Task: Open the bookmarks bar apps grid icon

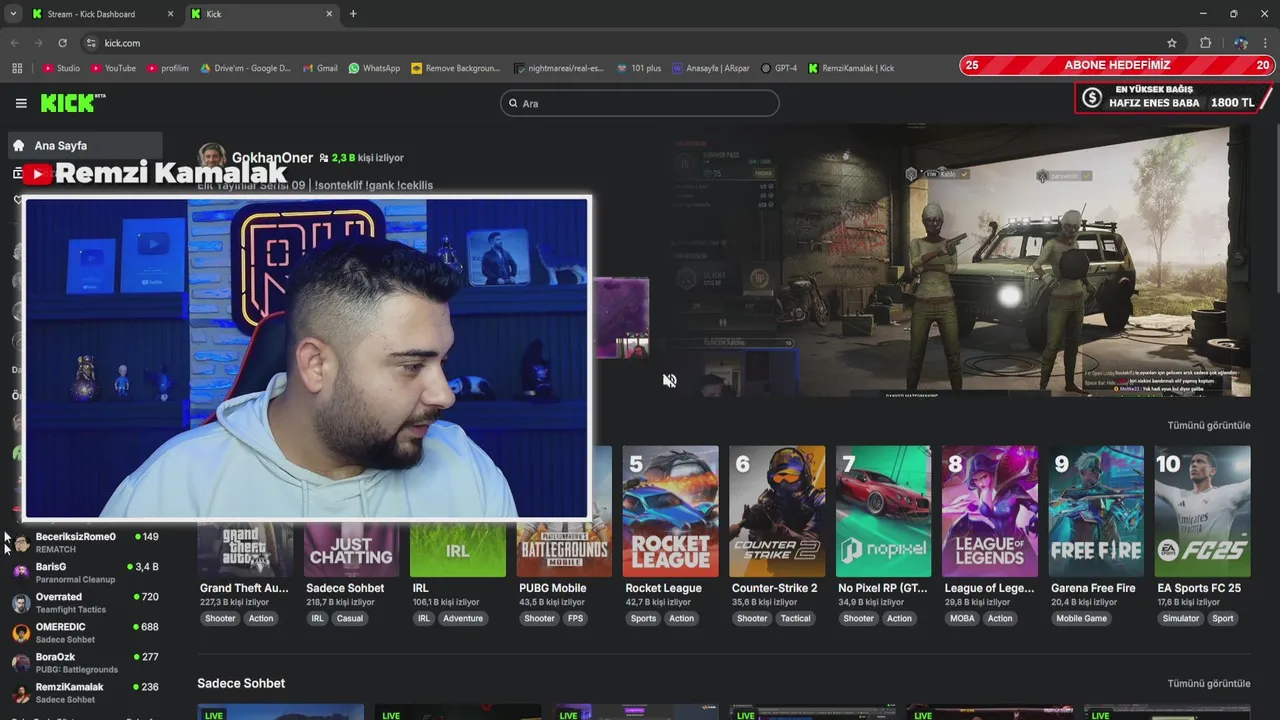Action: pos(17,68)
